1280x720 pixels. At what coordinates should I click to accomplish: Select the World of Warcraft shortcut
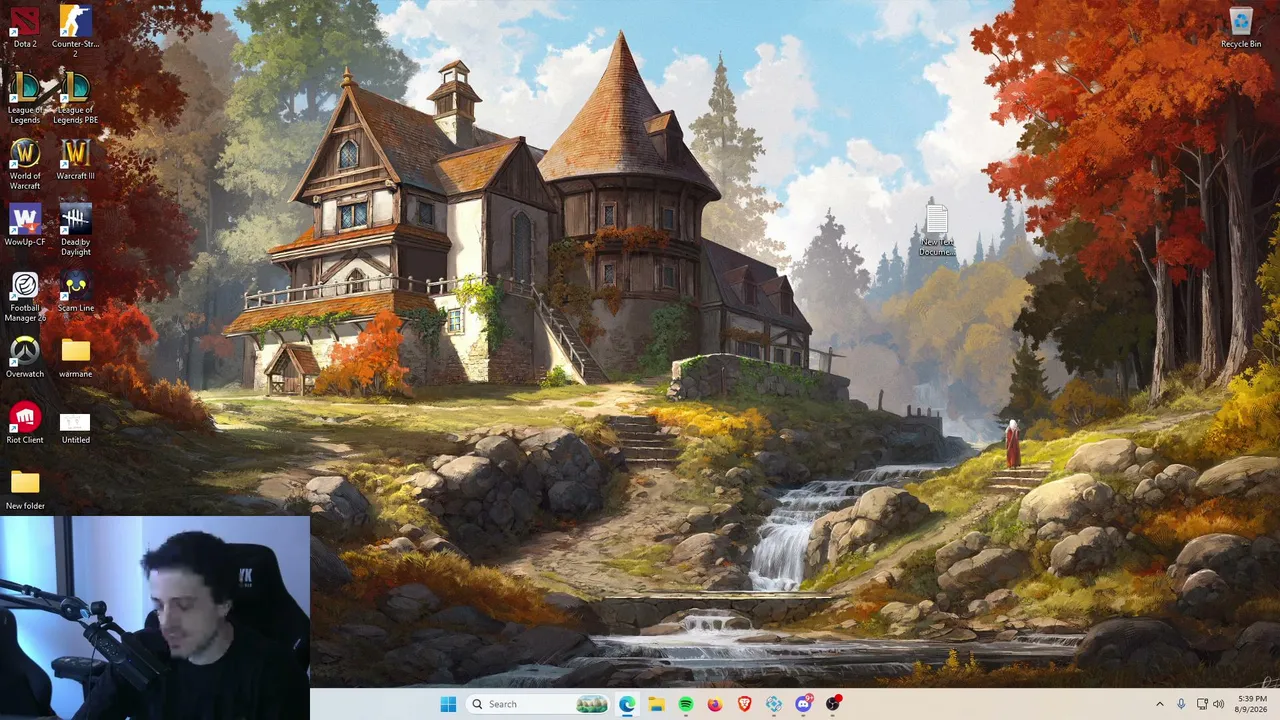[25, 164]
